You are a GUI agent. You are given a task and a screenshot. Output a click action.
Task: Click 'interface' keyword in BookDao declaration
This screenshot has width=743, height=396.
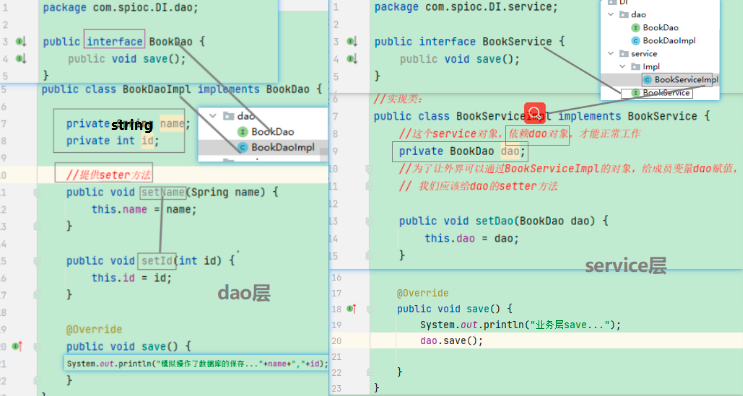click(115, 42)
